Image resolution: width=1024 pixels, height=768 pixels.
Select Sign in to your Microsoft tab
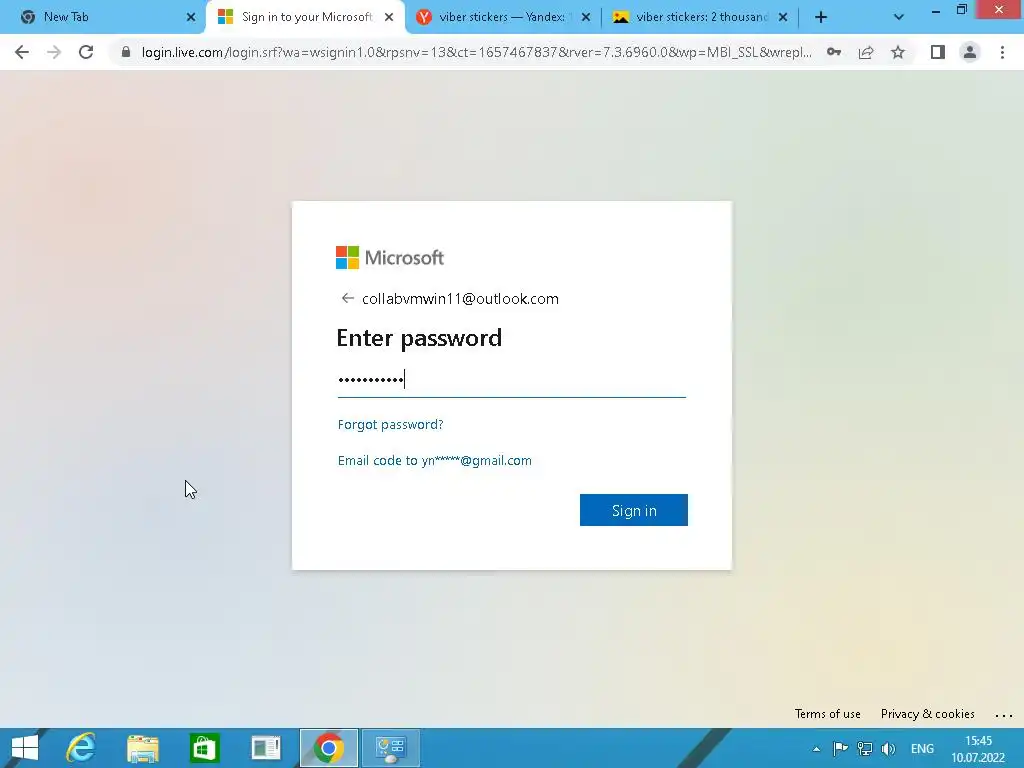pos(306,17)
